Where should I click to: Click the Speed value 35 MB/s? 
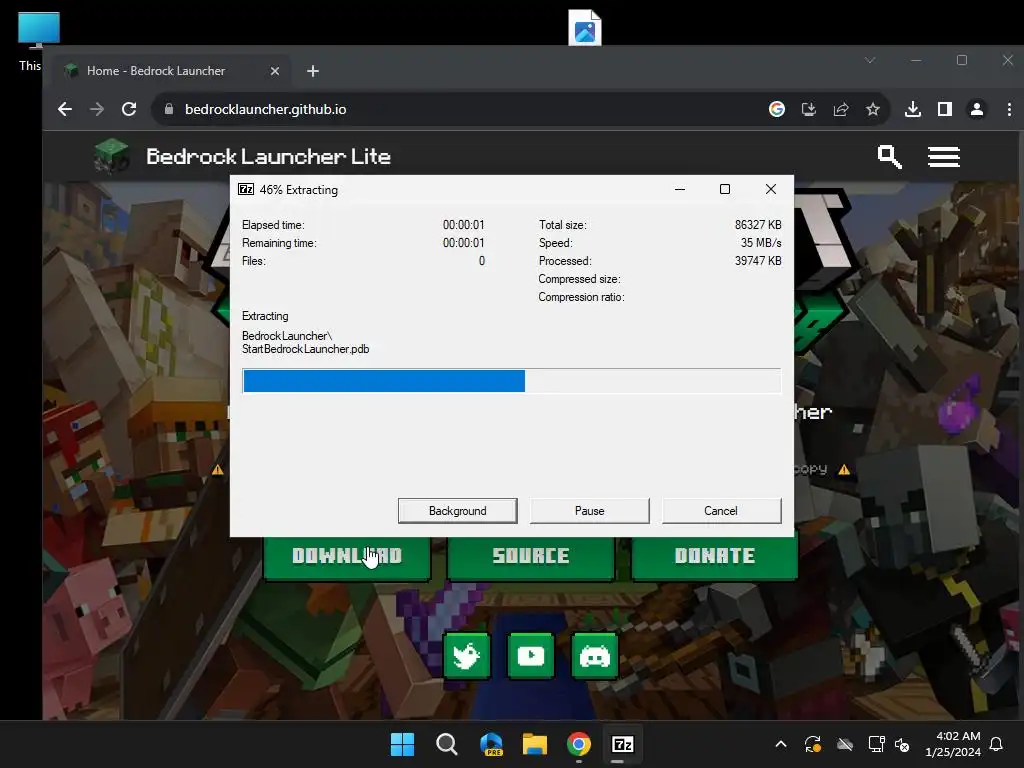tap(761, 243)
